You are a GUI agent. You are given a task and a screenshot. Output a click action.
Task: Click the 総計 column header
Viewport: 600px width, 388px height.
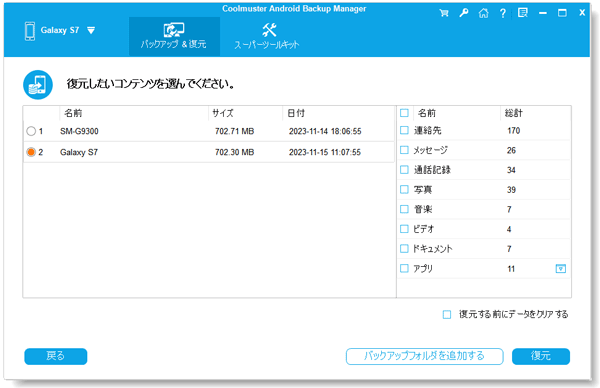tap(513, 113)
